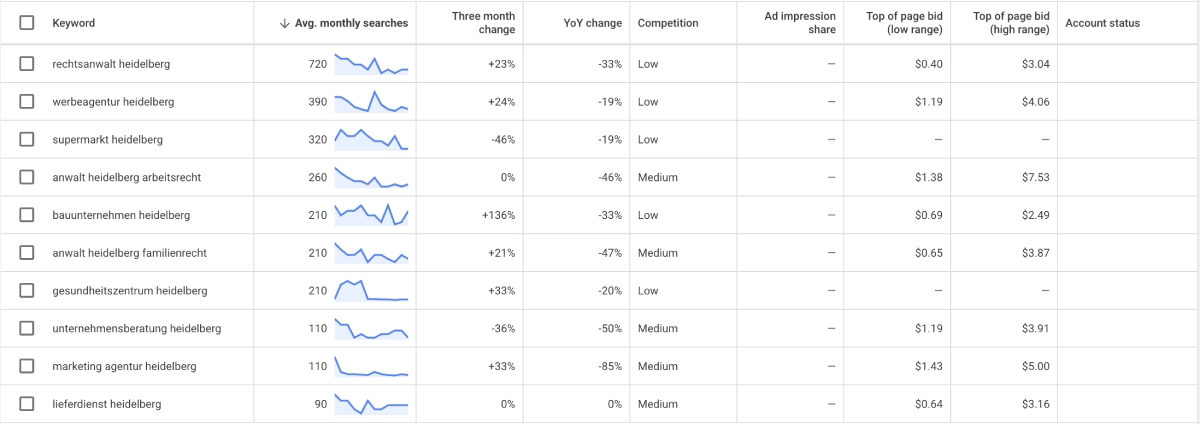Tick checkbox for supermarkt heidelberg

tap(27, 139)
